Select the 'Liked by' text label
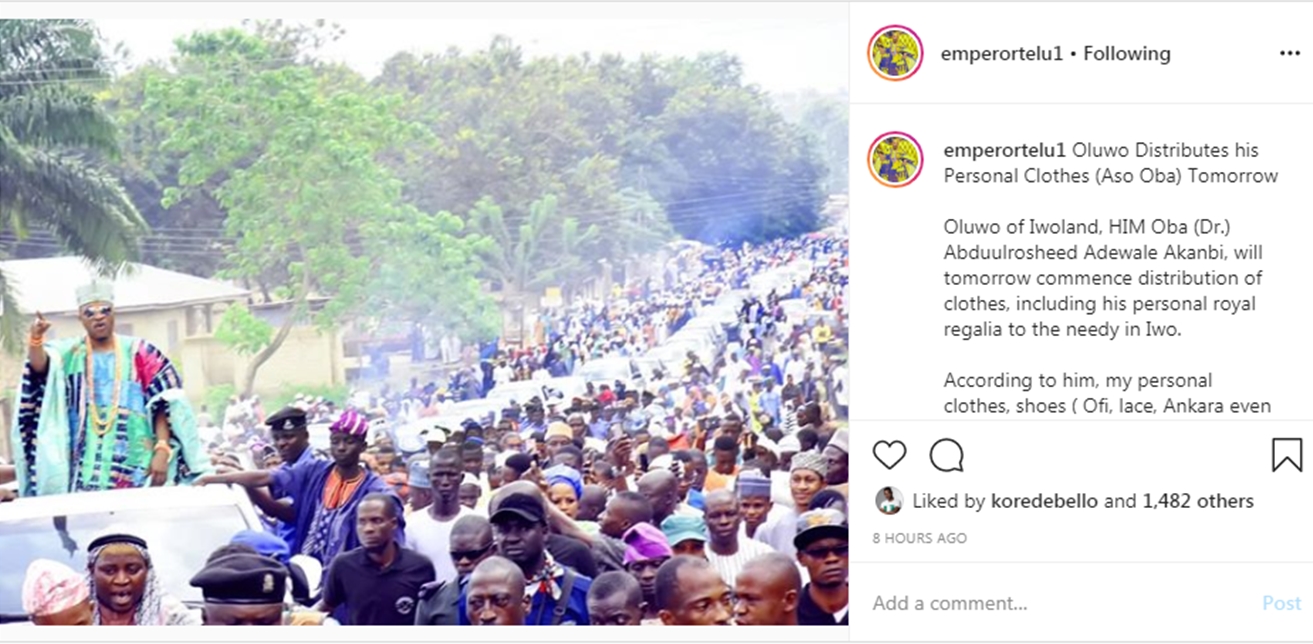This screenshot has height=644, width=1313. (x=948, y=501)
